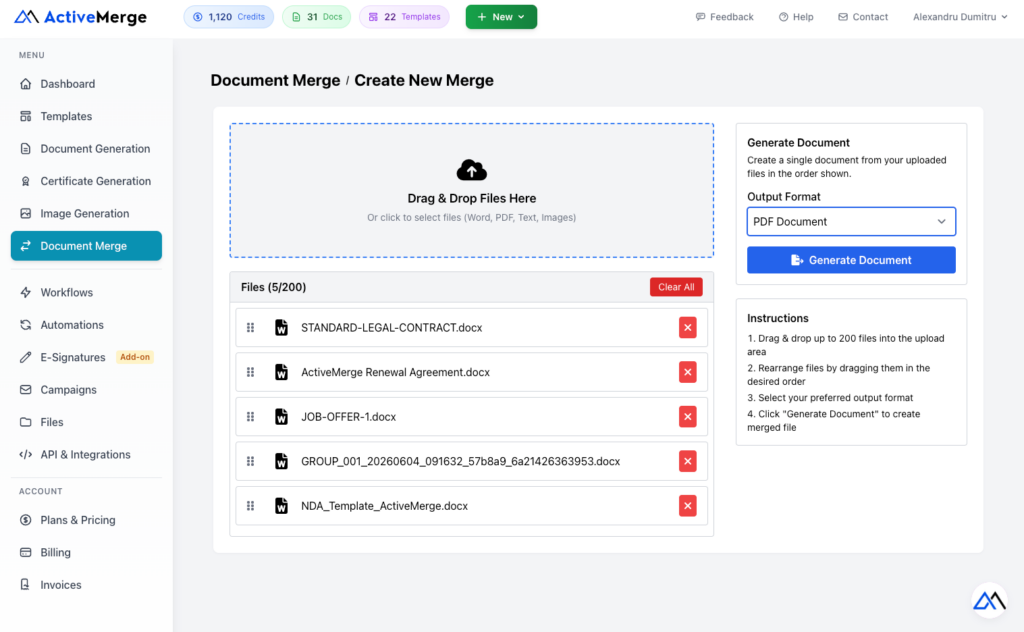This screenshot has height=632, width=1024.
Task: Select file name GROUP_001_20260604_091632_57b8a9_6a21426363953.docx
Action: pos(460,461)
